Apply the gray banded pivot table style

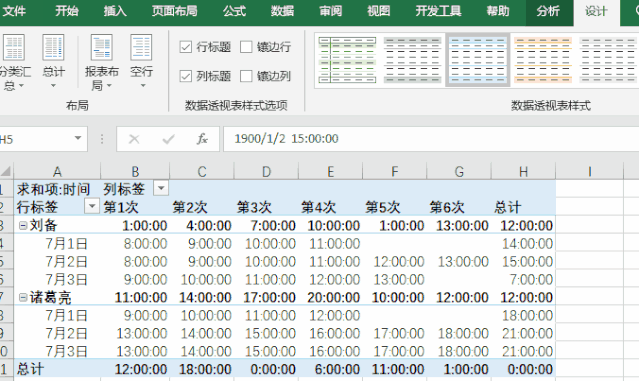[412, 59]
